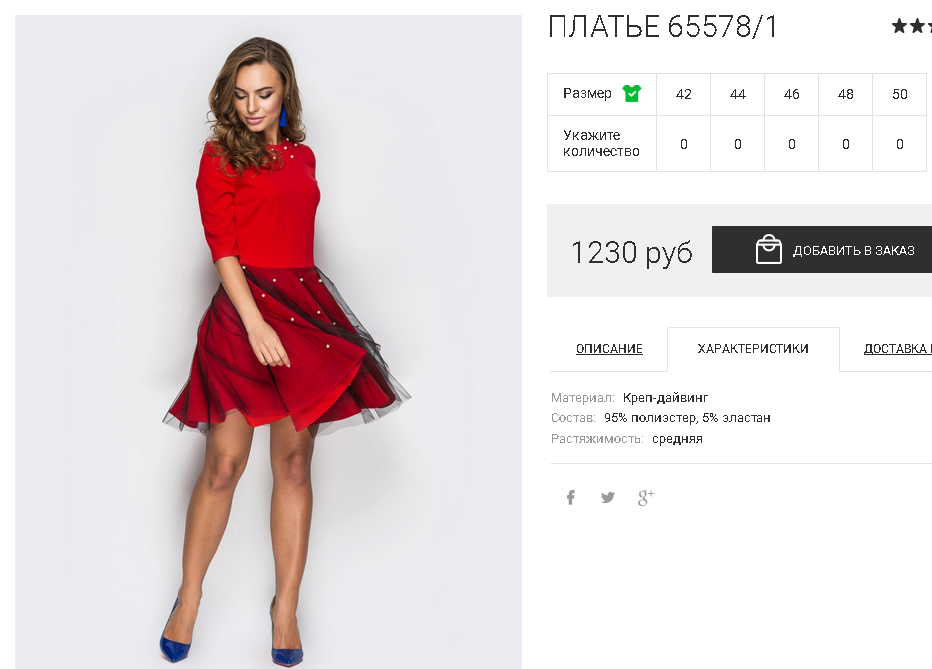Click the Добавить в заказ button
The image size is (932, 669).
pos(822,250)
